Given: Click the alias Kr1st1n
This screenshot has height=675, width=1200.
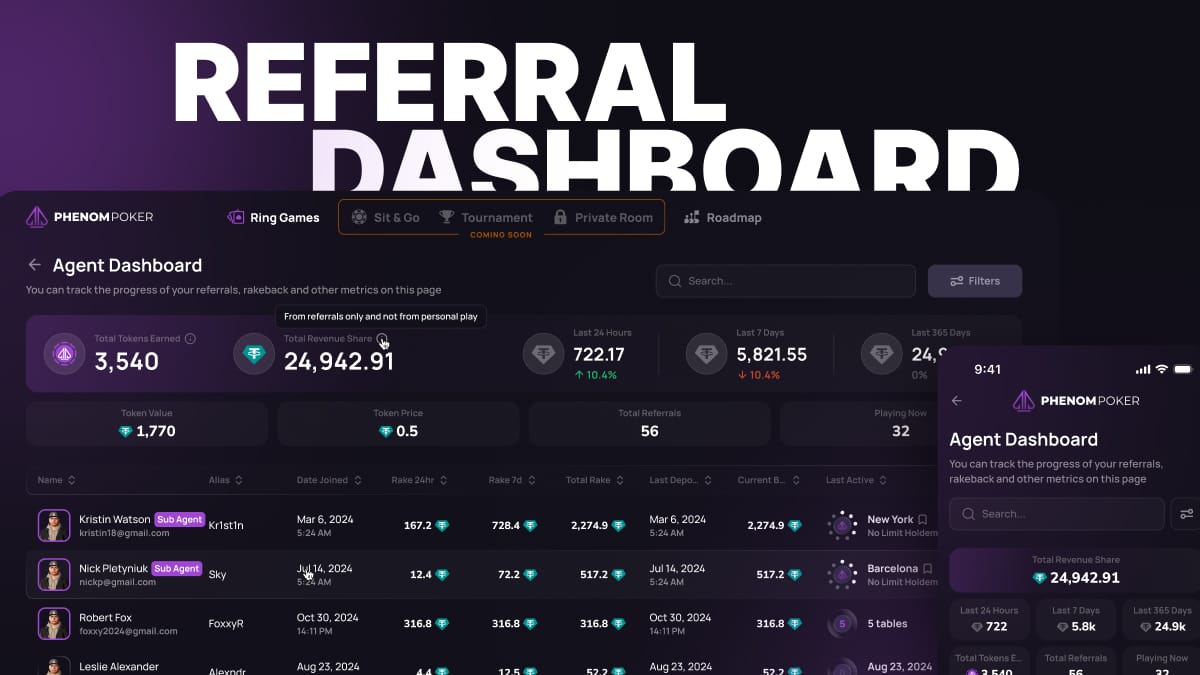Looking at the screenshot, I should click(226, 526).
